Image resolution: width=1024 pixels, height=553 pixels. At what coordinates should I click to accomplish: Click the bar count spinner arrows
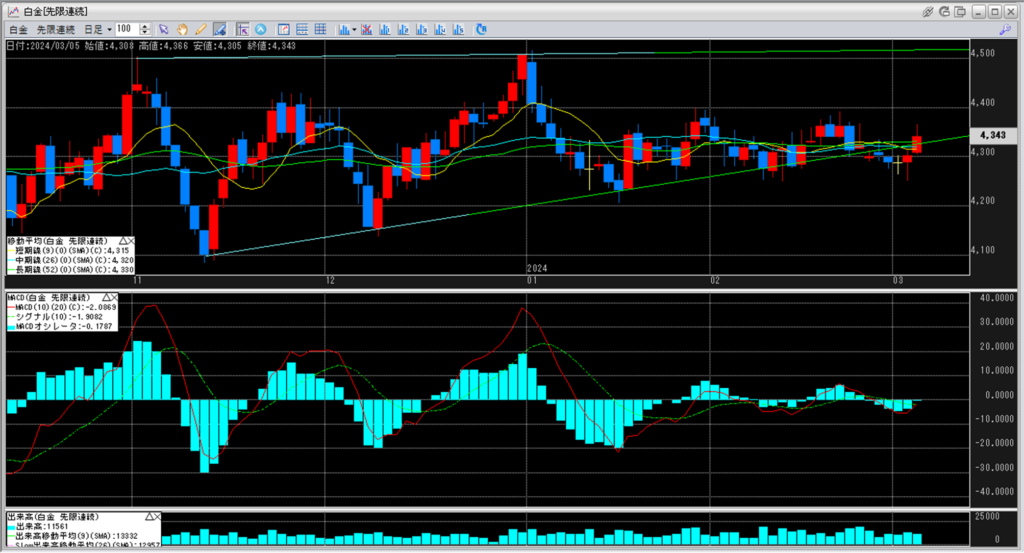[145, 29]
